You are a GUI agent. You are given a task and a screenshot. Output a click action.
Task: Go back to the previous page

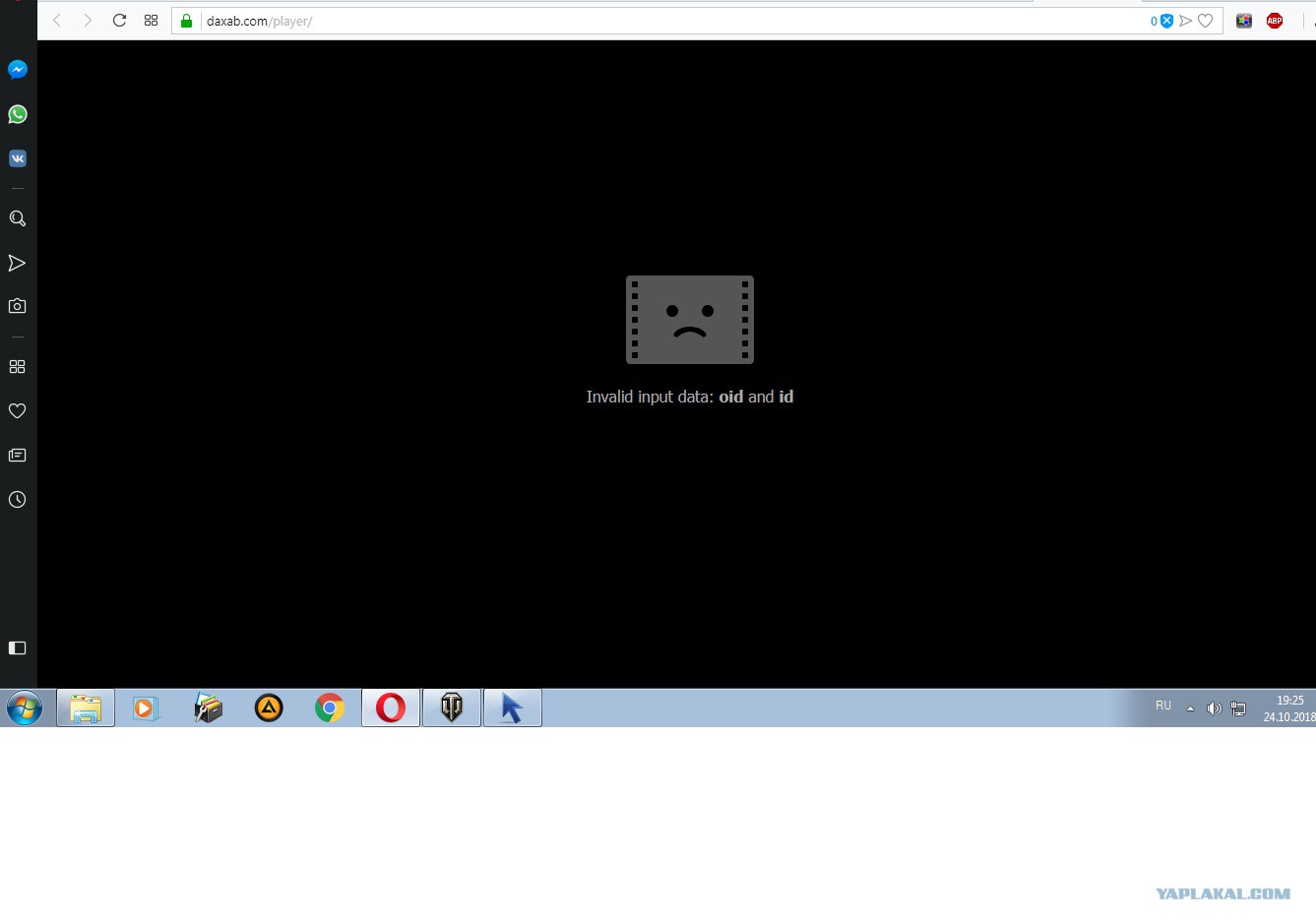click(x=57, y=21)
